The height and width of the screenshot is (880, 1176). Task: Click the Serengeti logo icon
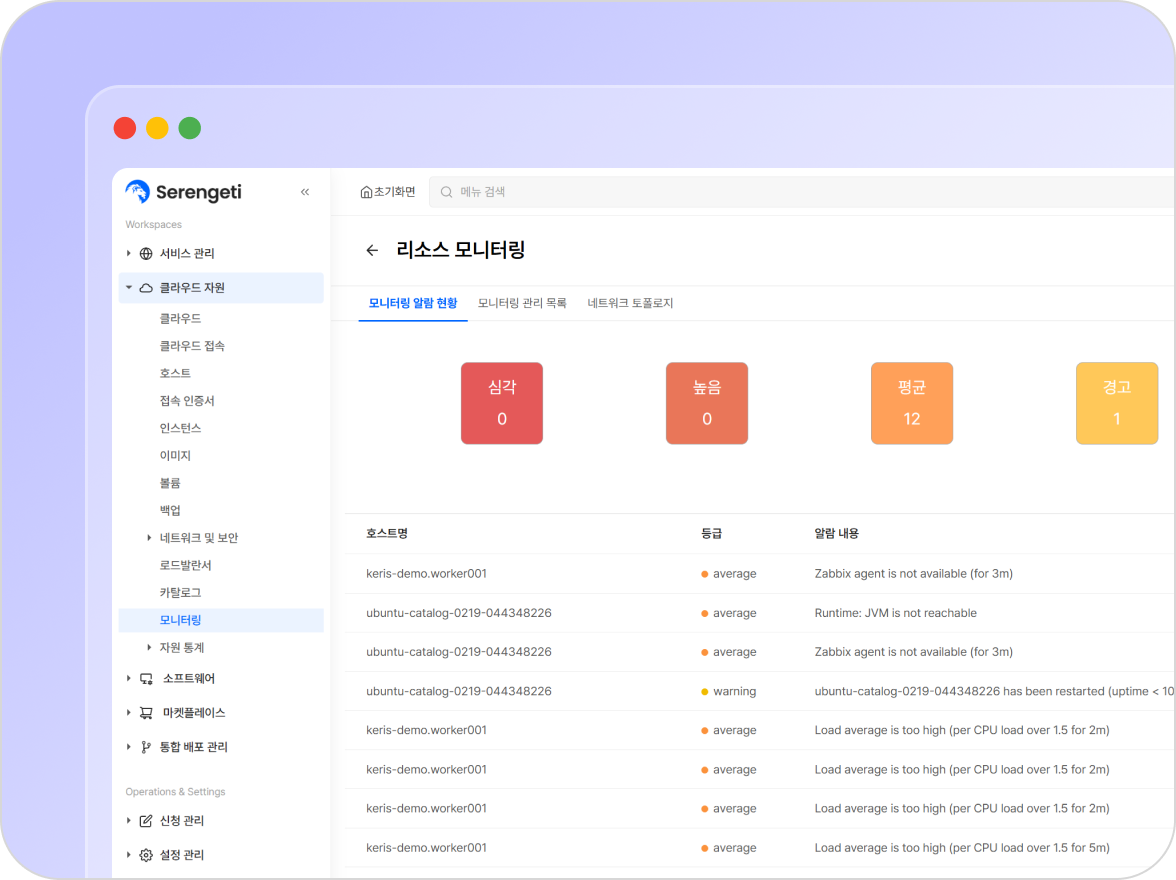click(x=138, y=192)
